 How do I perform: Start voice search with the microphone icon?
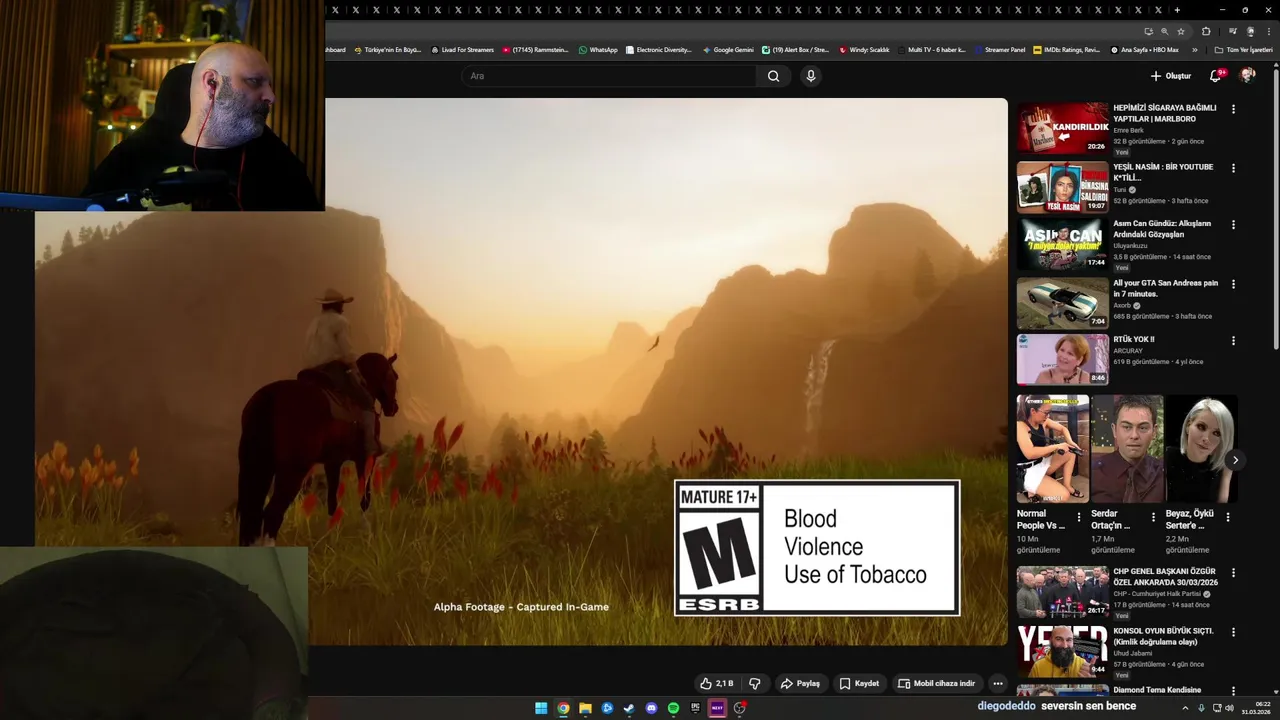(811, 76)
